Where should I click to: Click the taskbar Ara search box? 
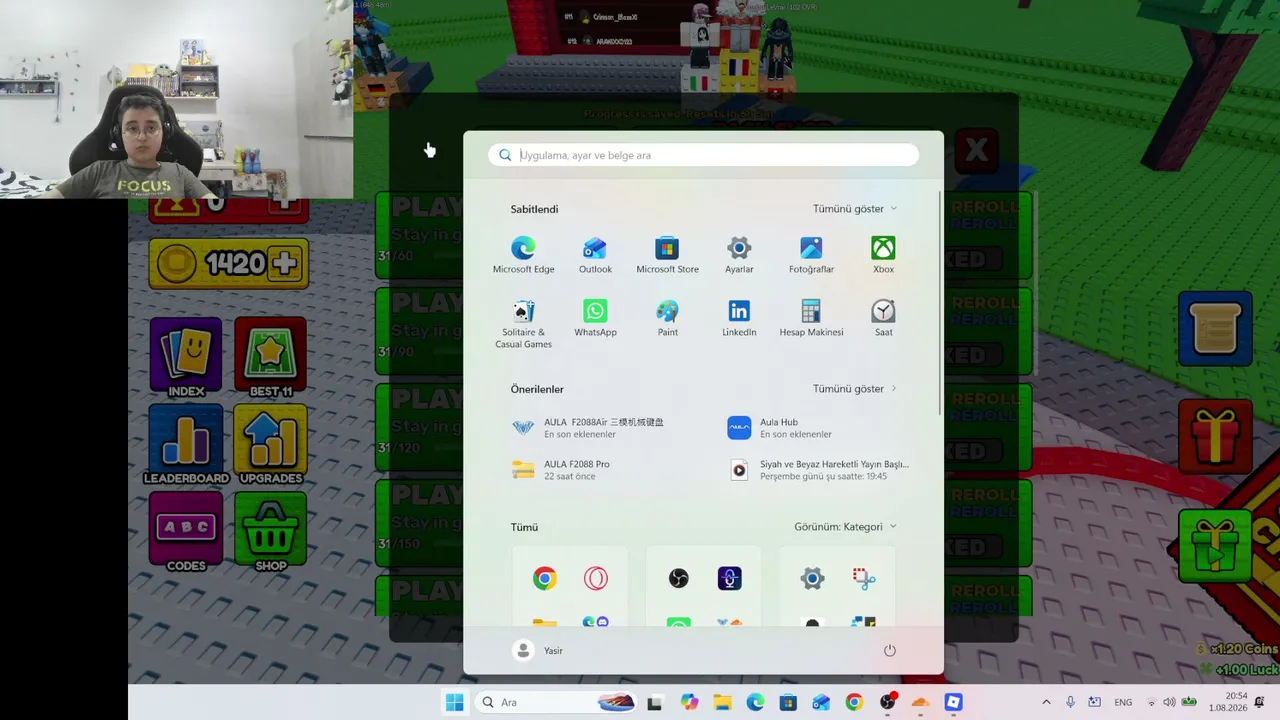[x=556, y=702]
